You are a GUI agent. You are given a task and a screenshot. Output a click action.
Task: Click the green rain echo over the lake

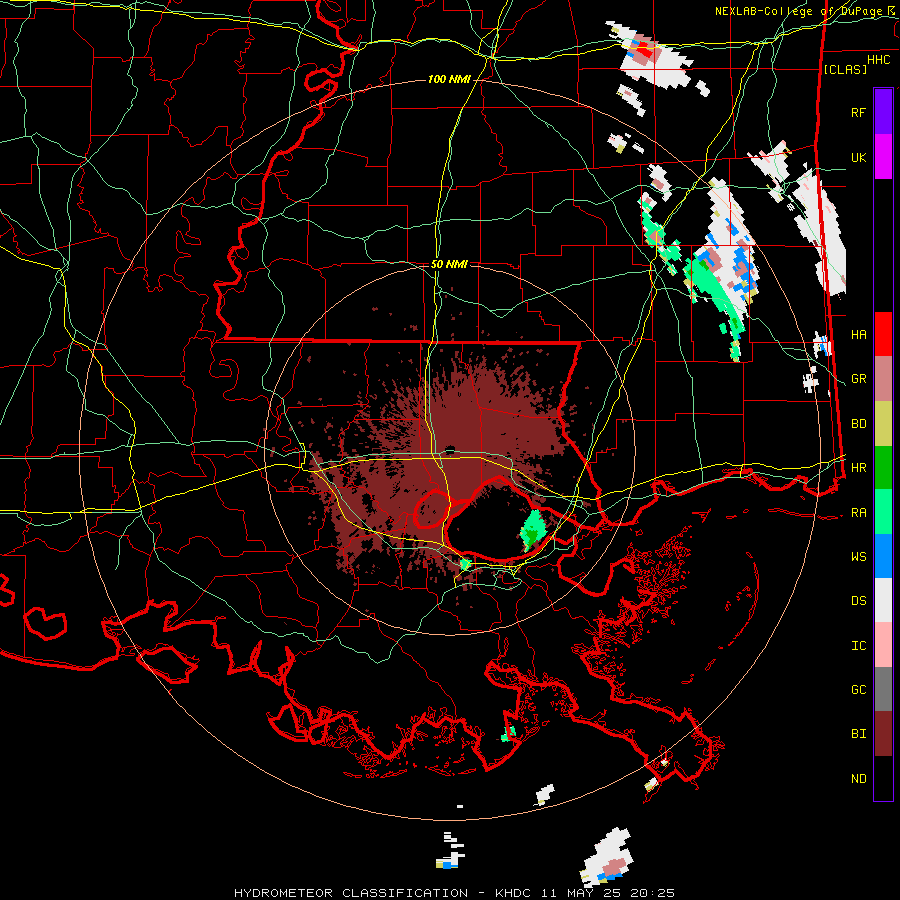click(x=533, y=529)
